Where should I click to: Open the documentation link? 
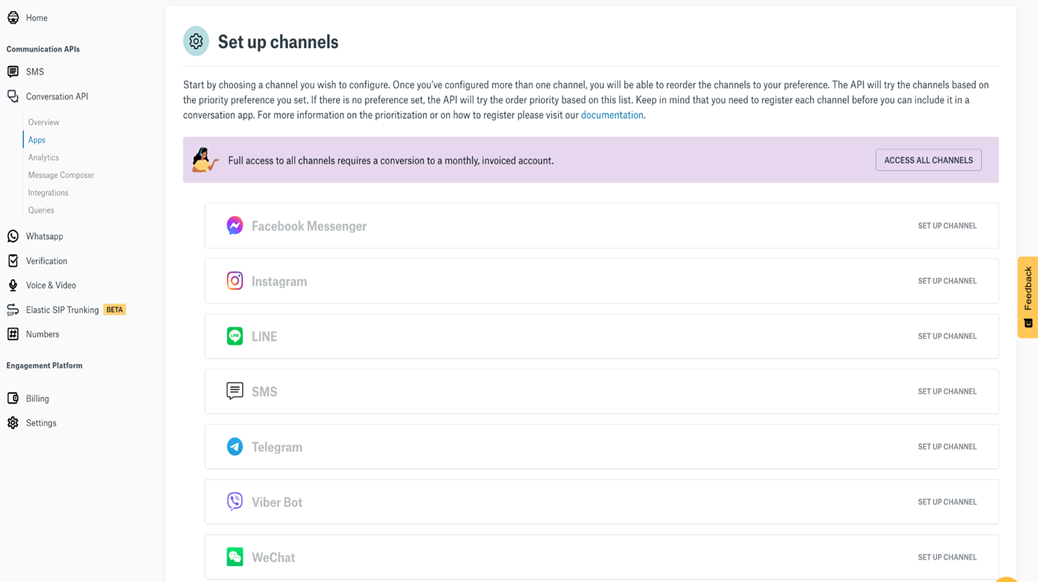tap(611, 114)
